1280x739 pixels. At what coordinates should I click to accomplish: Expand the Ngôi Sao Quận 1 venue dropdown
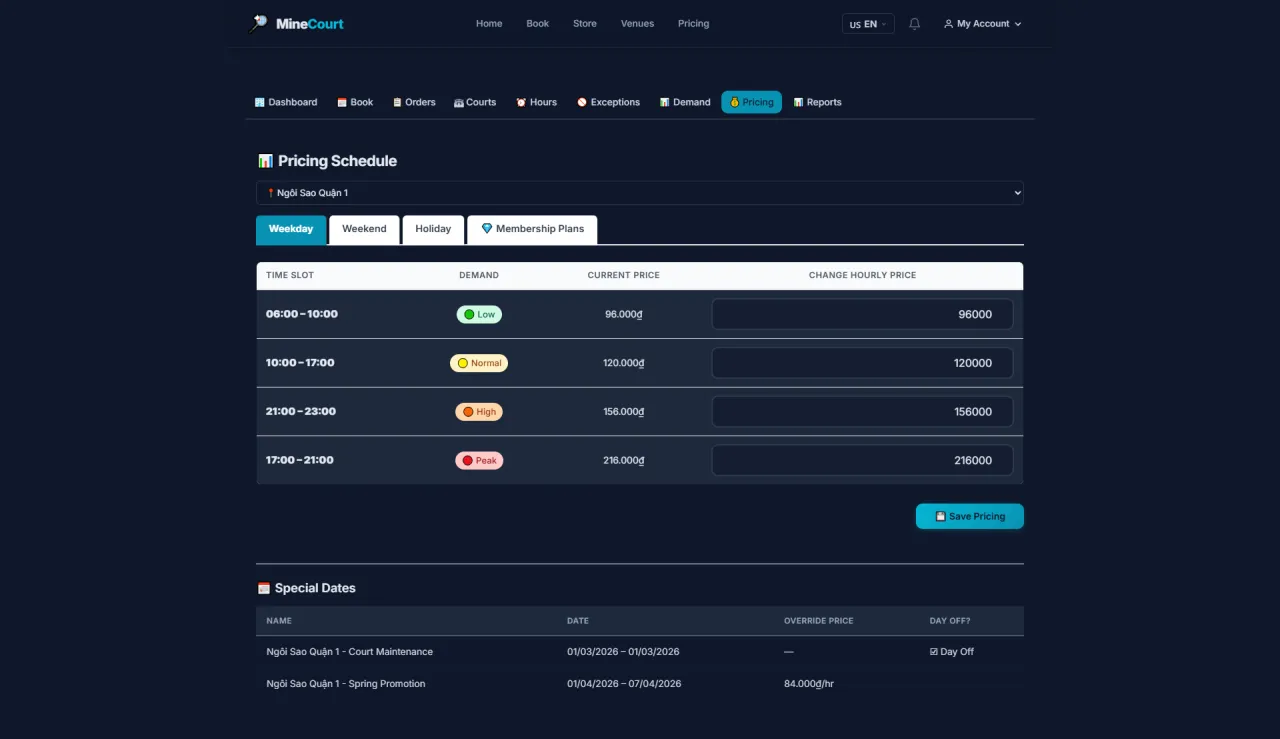640,193
